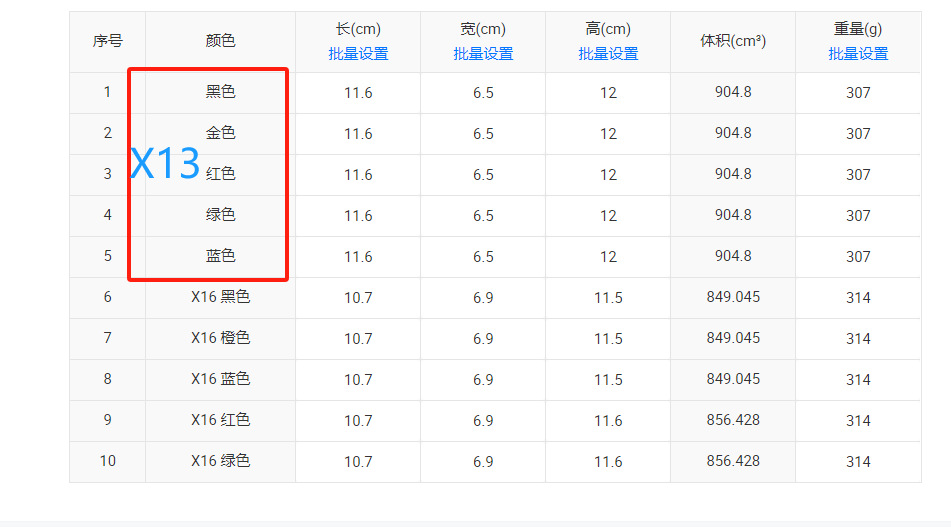951x527 pixels.
Task: Click width value 6.5 in row 2
Action: pyautogui.click(x=483, y=133)
